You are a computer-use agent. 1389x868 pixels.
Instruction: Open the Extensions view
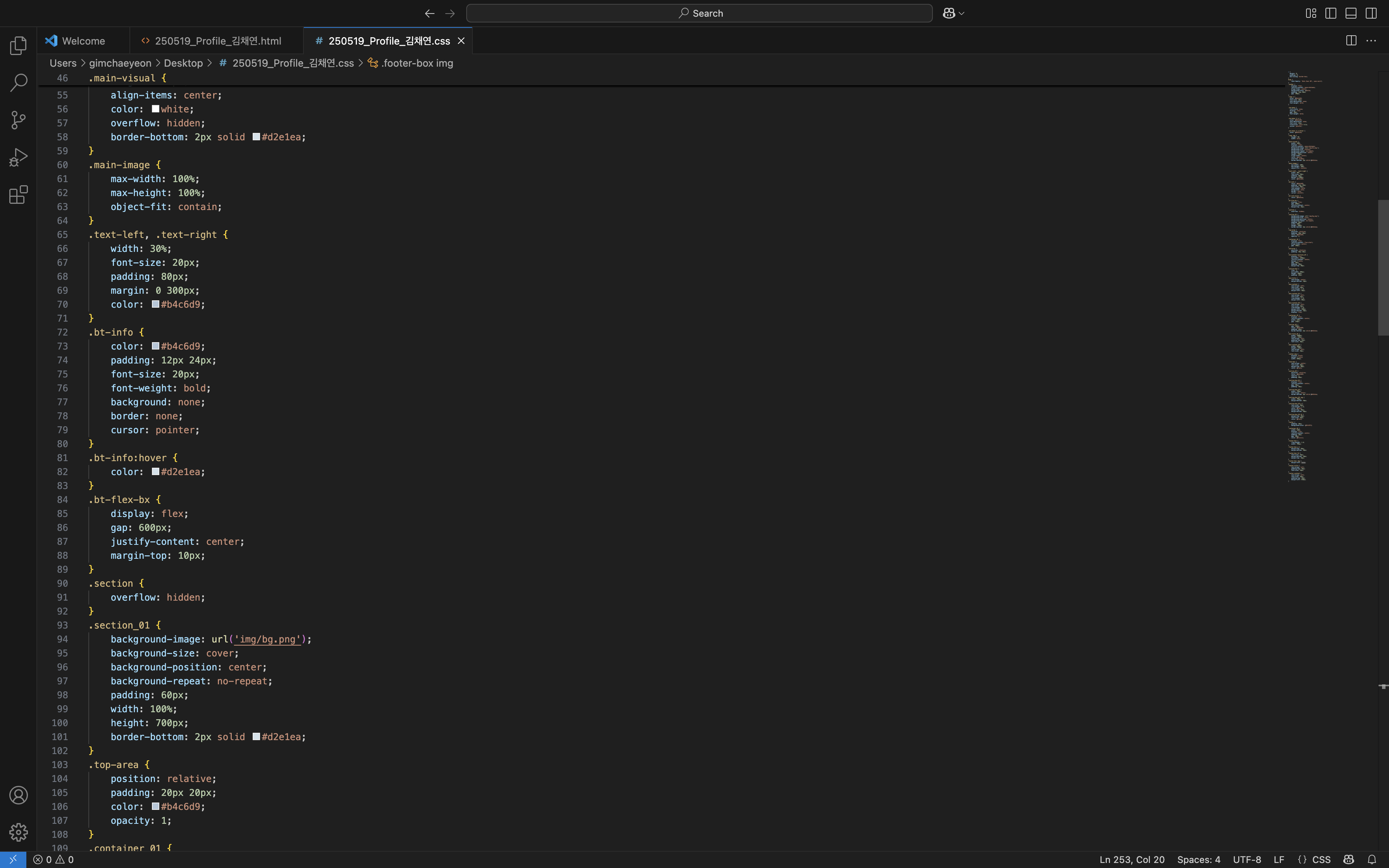click(18, 195)
